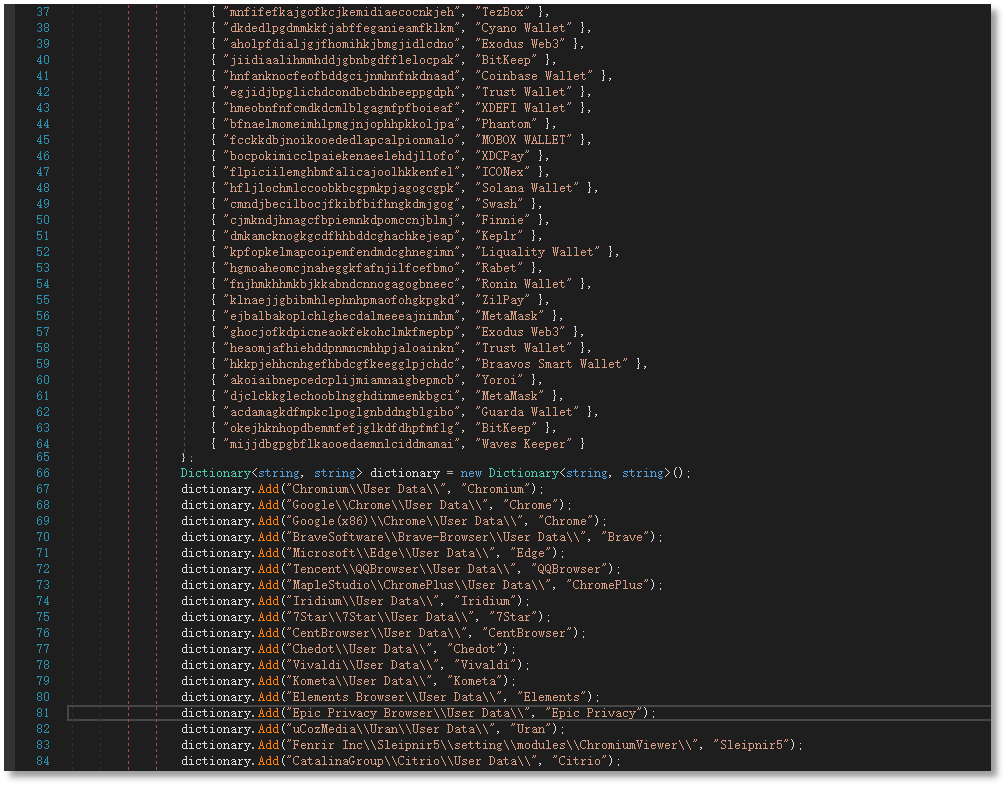
Task: Click the extension ID "hnfanknocfeofbddgcijnmhnfnkdnaad"
Action: (x=342, y=76)
